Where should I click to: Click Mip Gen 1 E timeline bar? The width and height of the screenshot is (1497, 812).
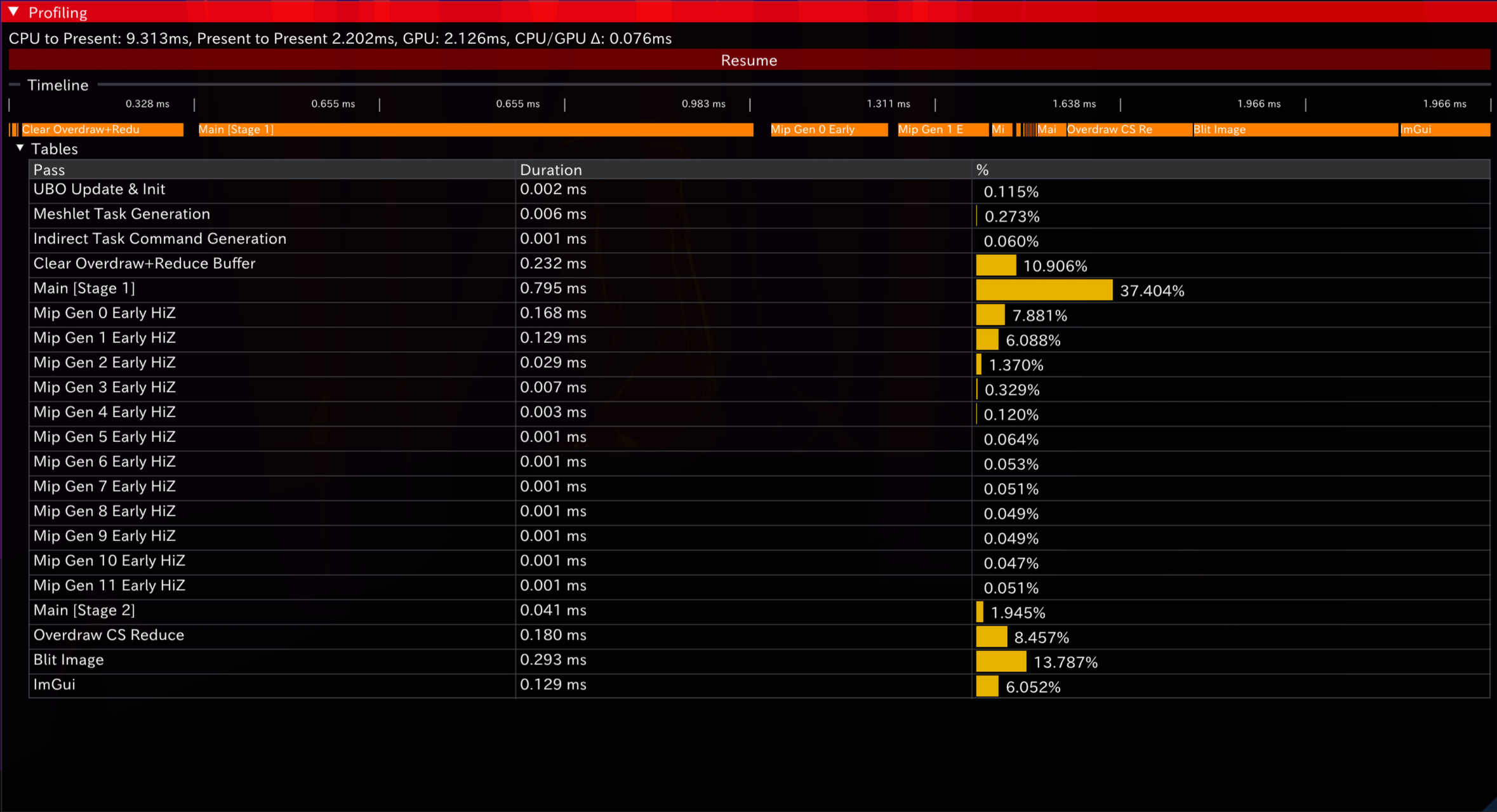coord(943,130)
